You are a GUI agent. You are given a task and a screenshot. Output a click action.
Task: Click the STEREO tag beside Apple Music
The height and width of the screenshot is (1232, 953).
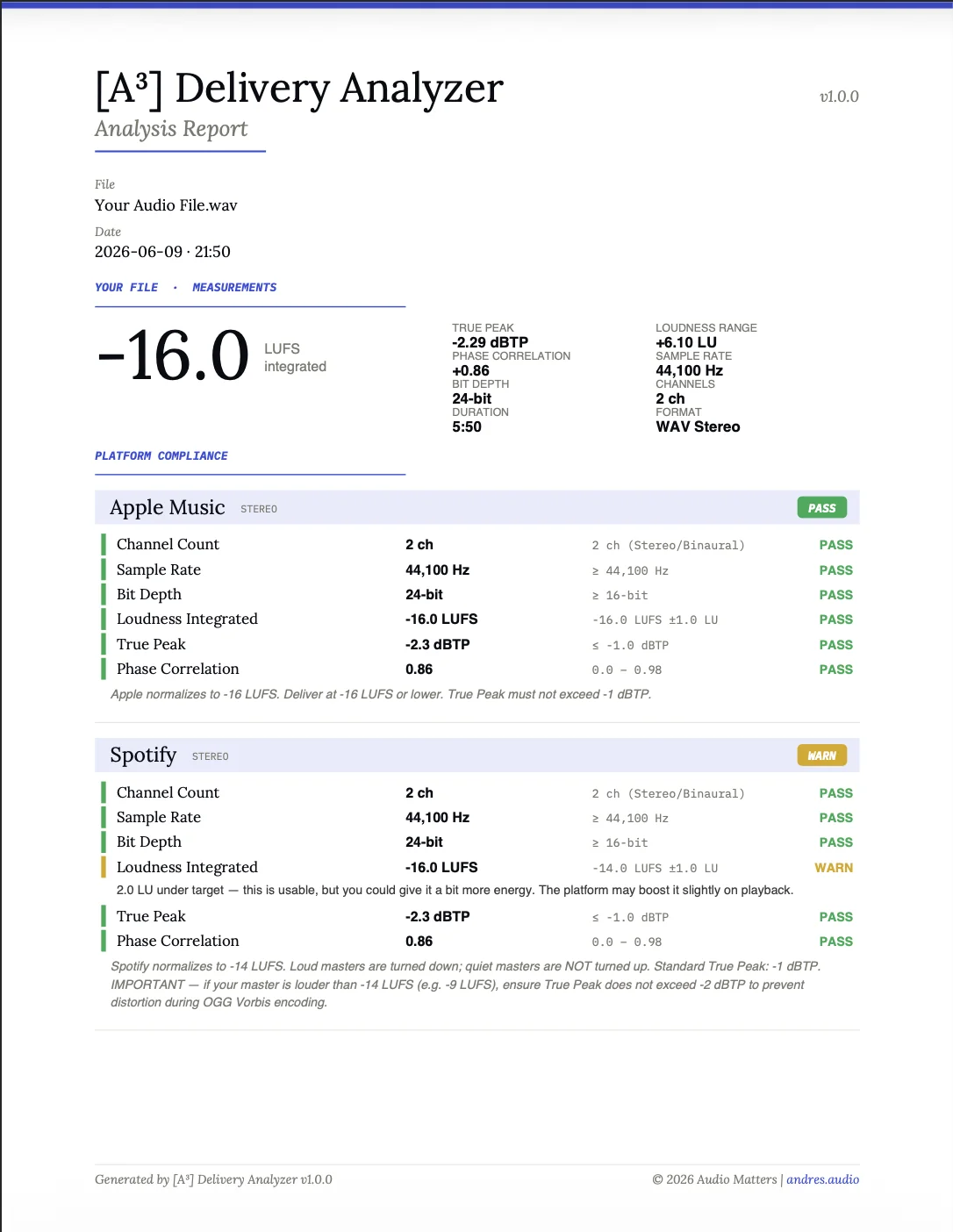259,509
